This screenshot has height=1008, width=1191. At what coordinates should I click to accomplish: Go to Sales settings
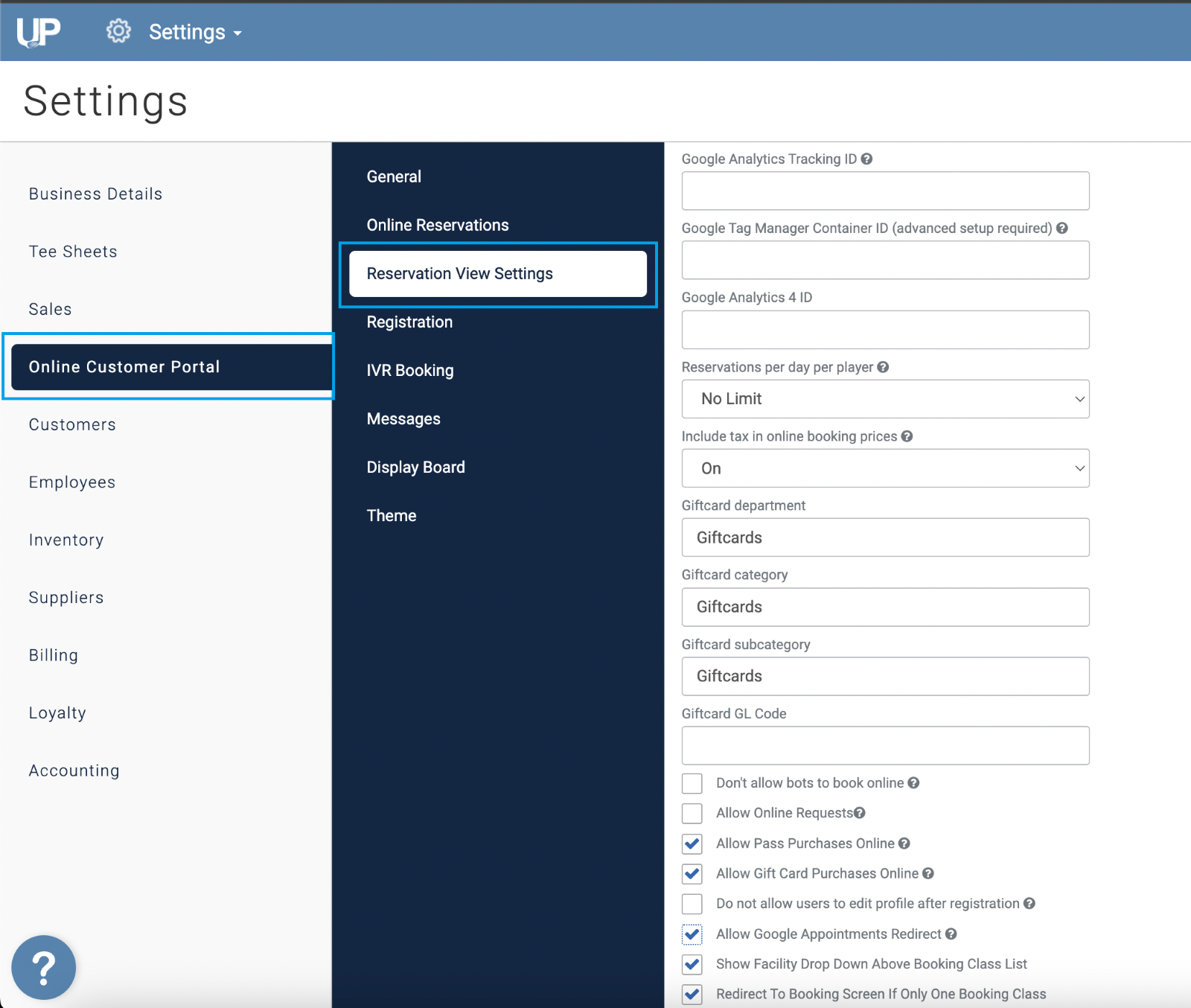pos(51,309)
